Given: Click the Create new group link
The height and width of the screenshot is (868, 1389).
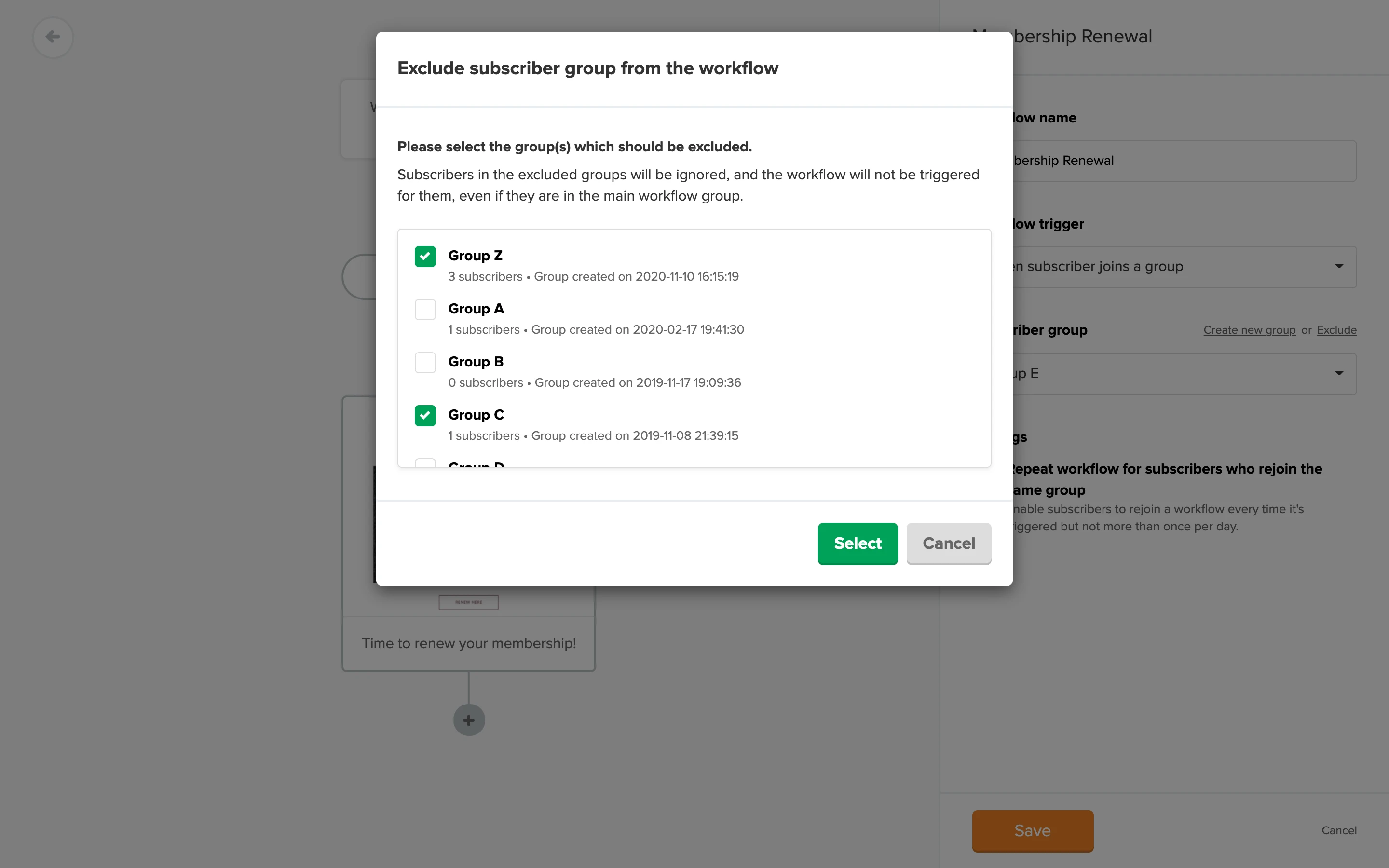Looking at the screenshot, I should (1249, 330).
